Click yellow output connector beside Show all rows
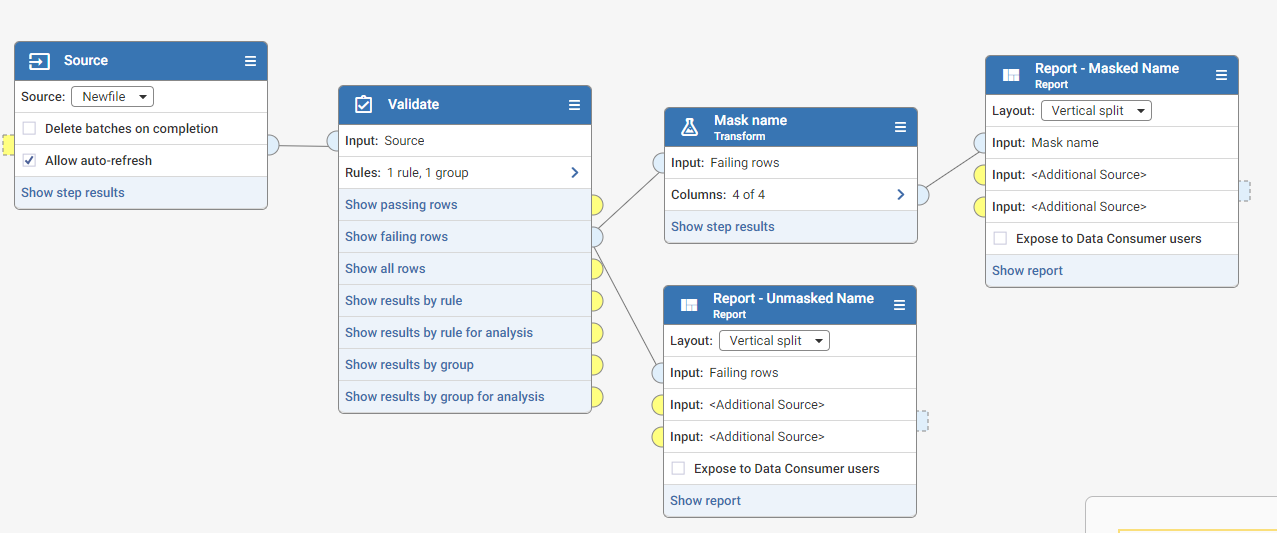The width and height of the screenshot is (1277, 533). click(597, 269)
